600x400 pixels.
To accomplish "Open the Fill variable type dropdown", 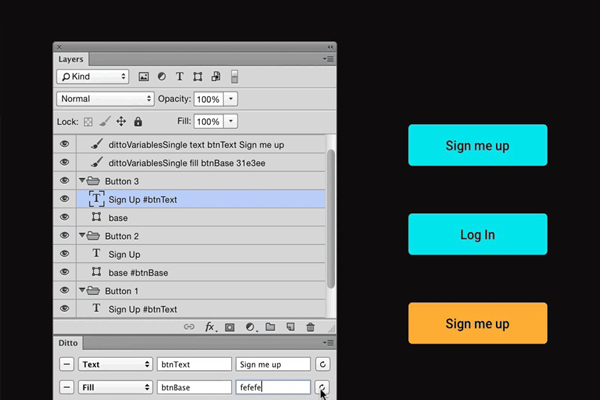I will [x=115, y=387].
